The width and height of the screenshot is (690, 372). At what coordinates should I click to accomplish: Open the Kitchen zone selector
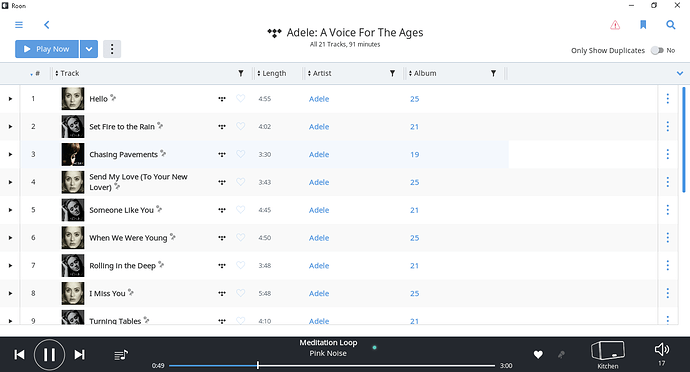click(x=607, y=355)
